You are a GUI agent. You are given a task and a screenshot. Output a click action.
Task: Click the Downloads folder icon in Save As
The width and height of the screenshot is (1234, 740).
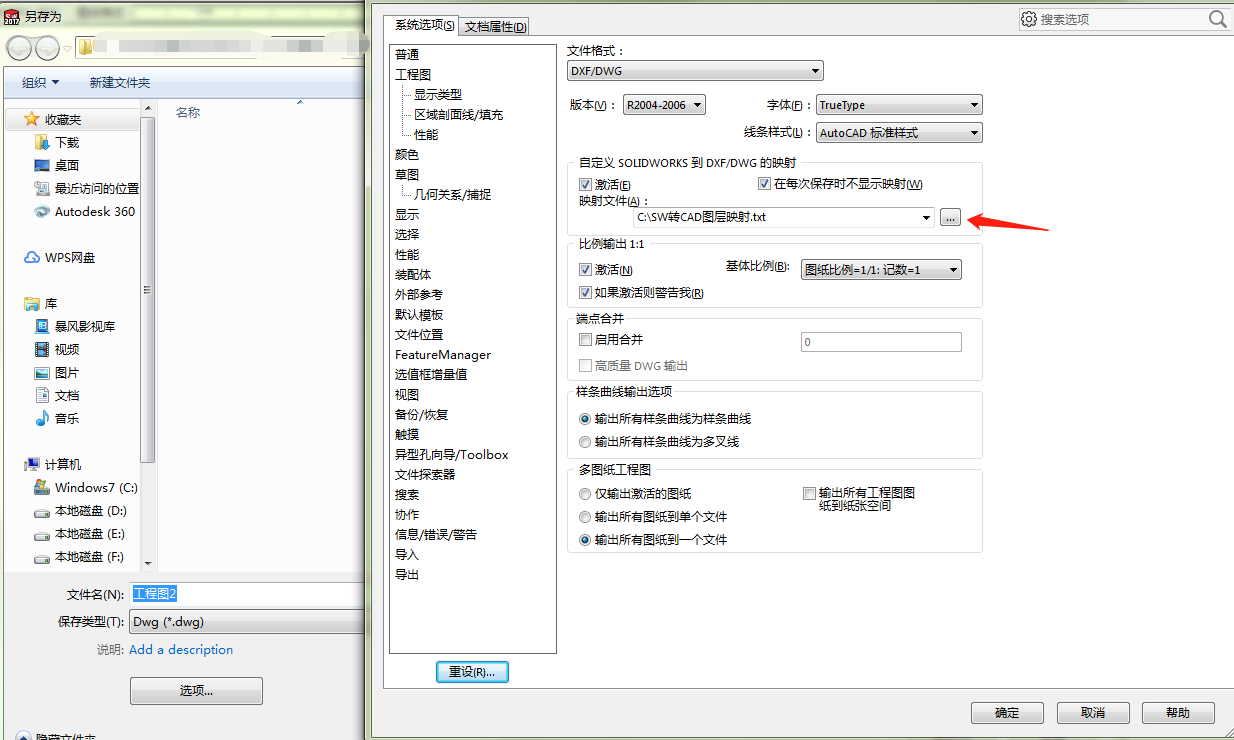pos(42,142)
